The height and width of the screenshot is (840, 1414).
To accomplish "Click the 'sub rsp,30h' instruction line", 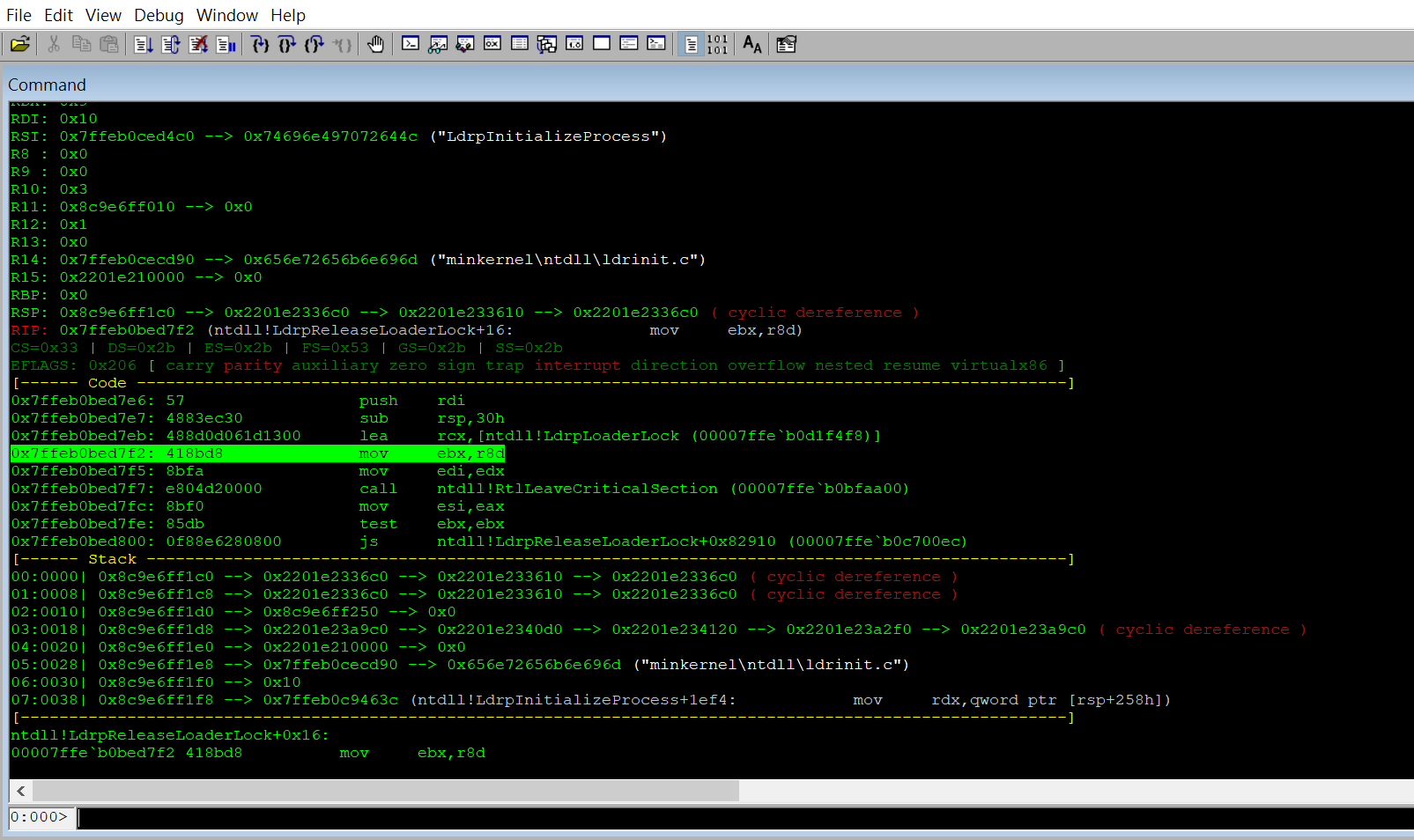I will [257, 418].
